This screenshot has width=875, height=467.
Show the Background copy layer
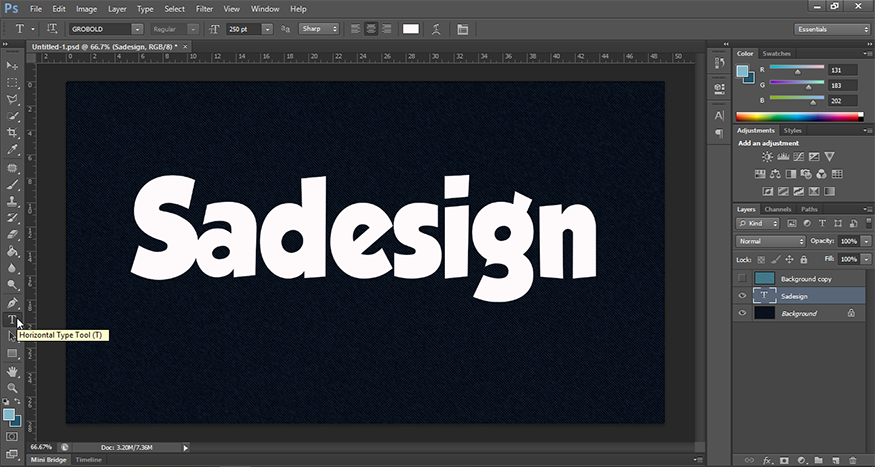(742, 278)
